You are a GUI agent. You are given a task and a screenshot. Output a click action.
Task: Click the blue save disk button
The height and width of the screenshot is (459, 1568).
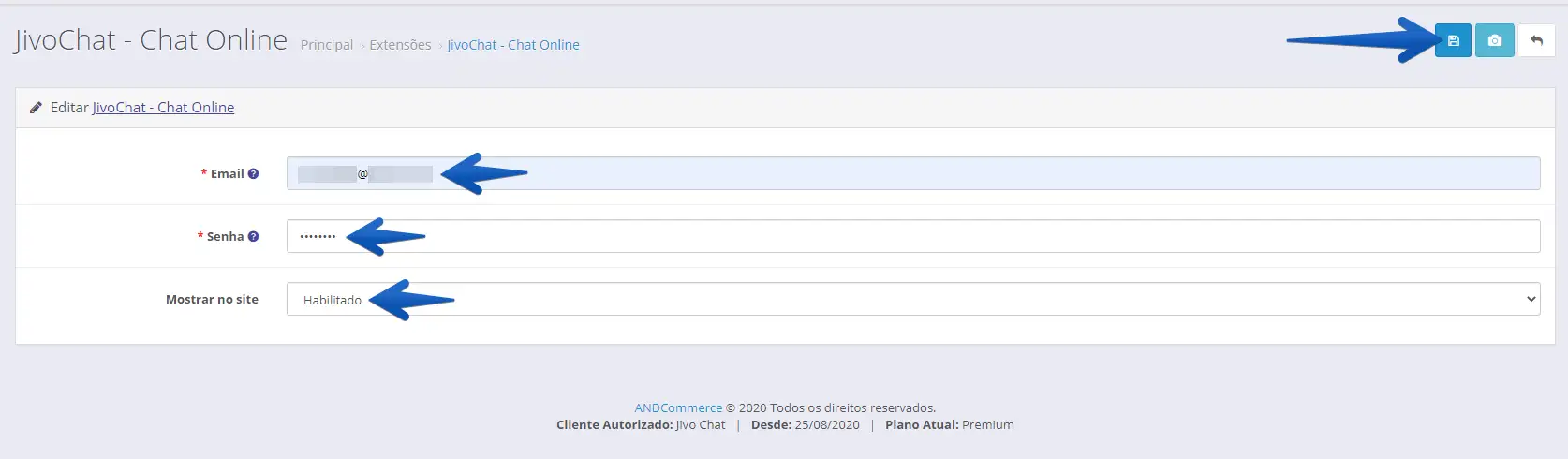pyautogui.click(x=1453, y=40)
